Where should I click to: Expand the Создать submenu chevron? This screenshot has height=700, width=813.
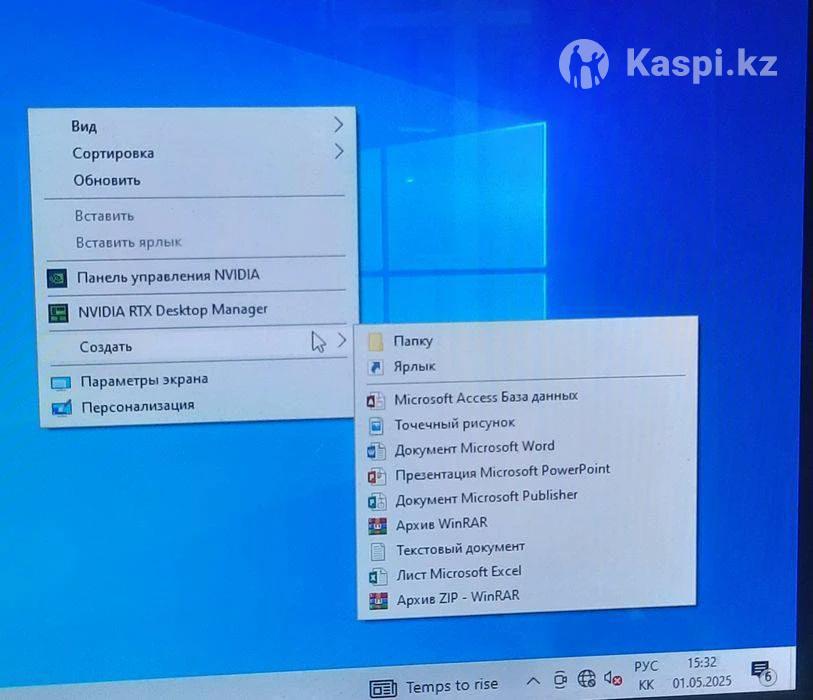[342, 340]
